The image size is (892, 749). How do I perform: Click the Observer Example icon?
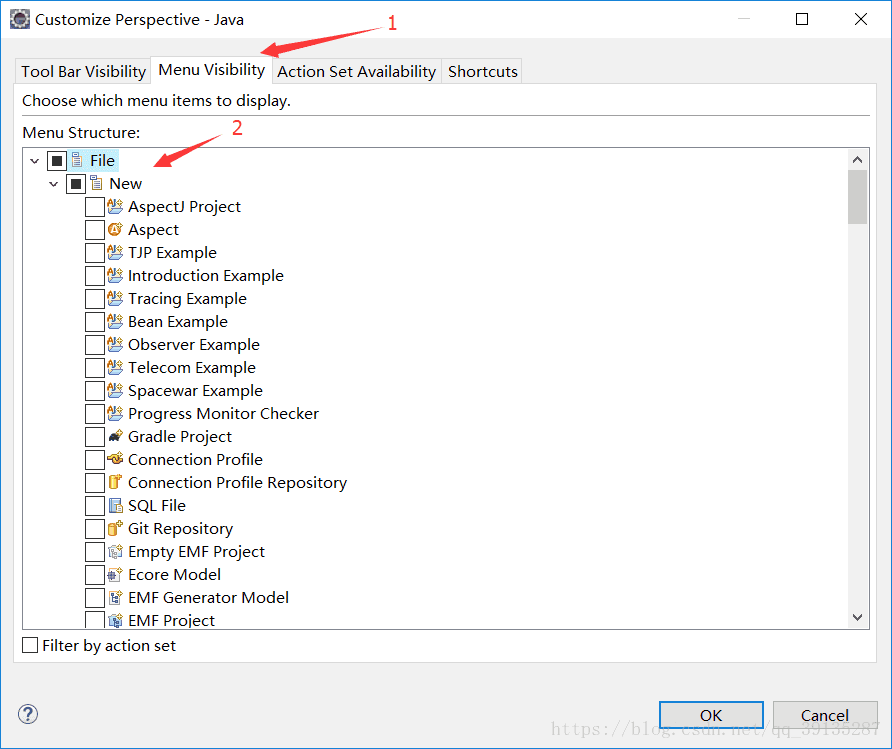(115, 345)
